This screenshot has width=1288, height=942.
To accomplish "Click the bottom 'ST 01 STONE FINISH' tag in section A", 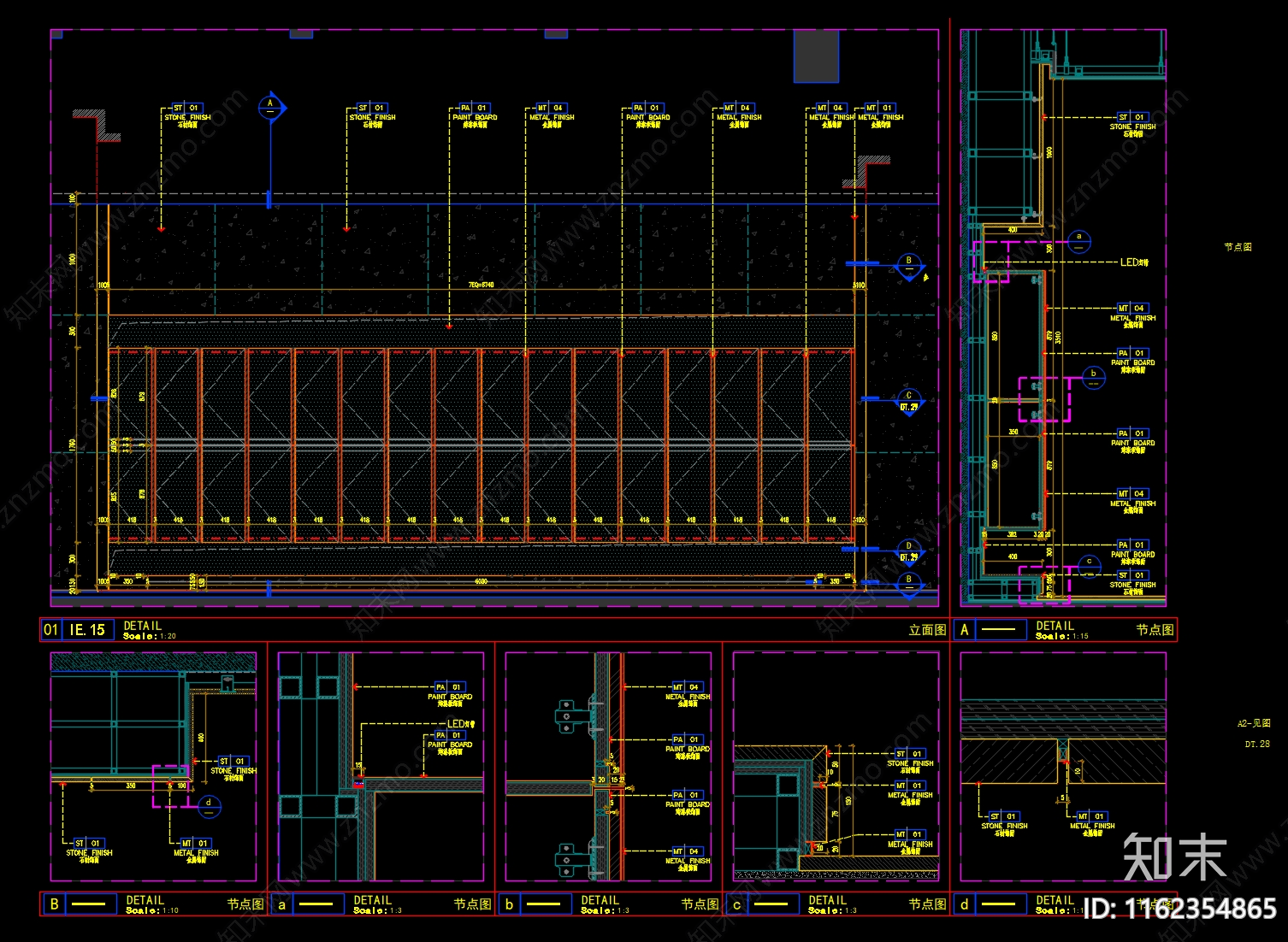I will (1132, 584).
